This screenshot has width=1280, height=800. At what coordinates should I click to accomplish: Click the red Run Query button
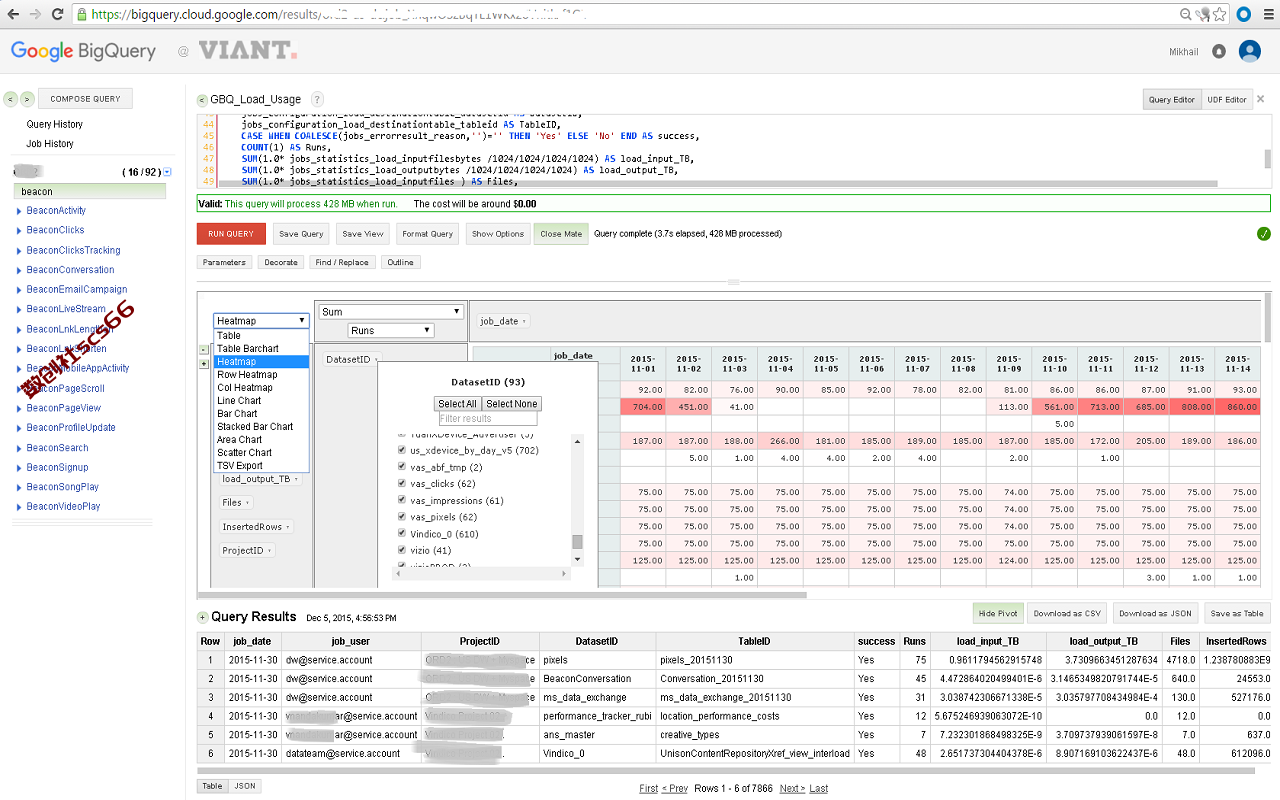231,234
